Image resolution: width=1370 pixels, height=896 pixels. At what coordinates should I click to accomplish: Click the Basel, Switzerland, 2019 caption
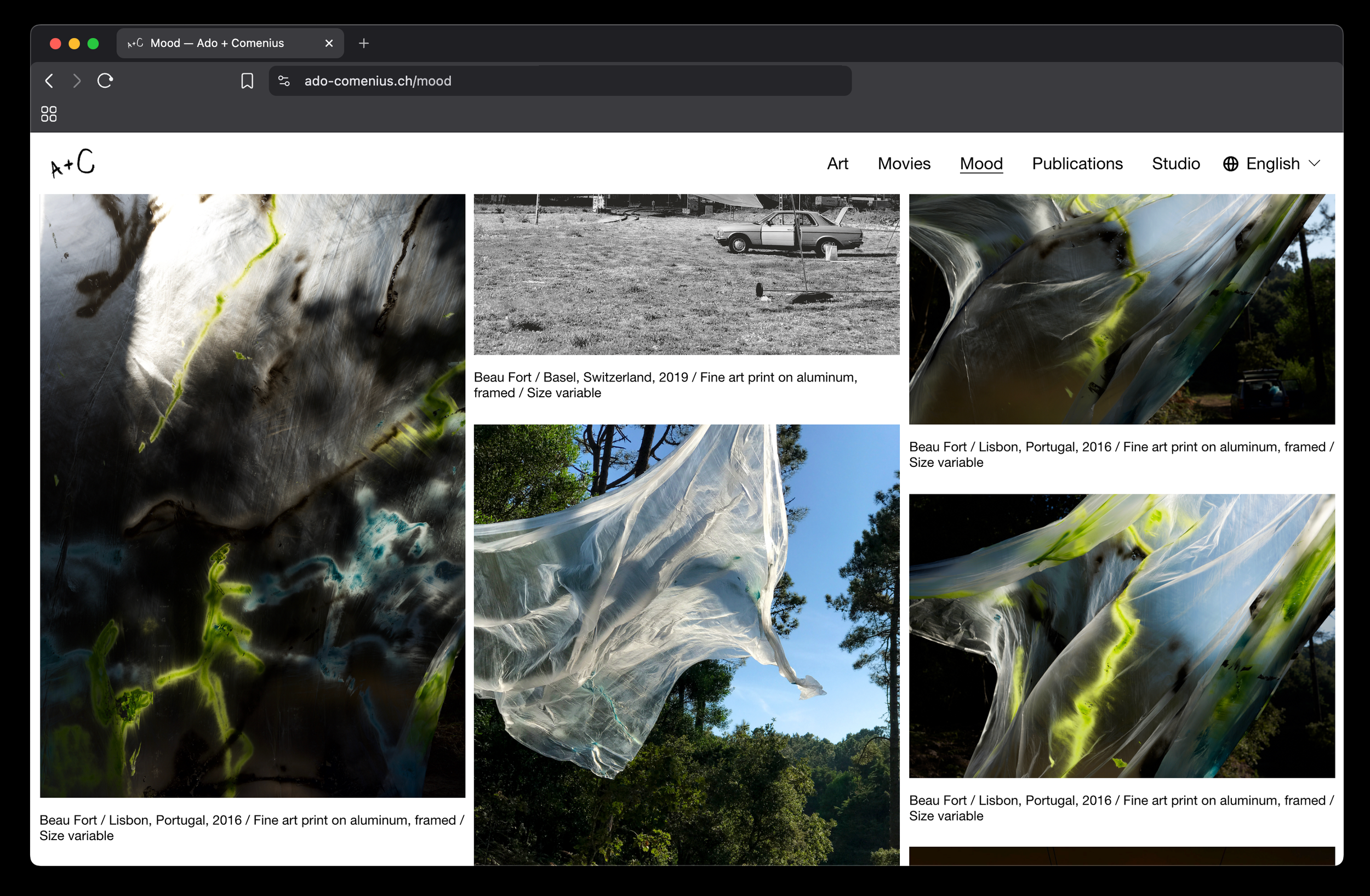tap(665, 385)
